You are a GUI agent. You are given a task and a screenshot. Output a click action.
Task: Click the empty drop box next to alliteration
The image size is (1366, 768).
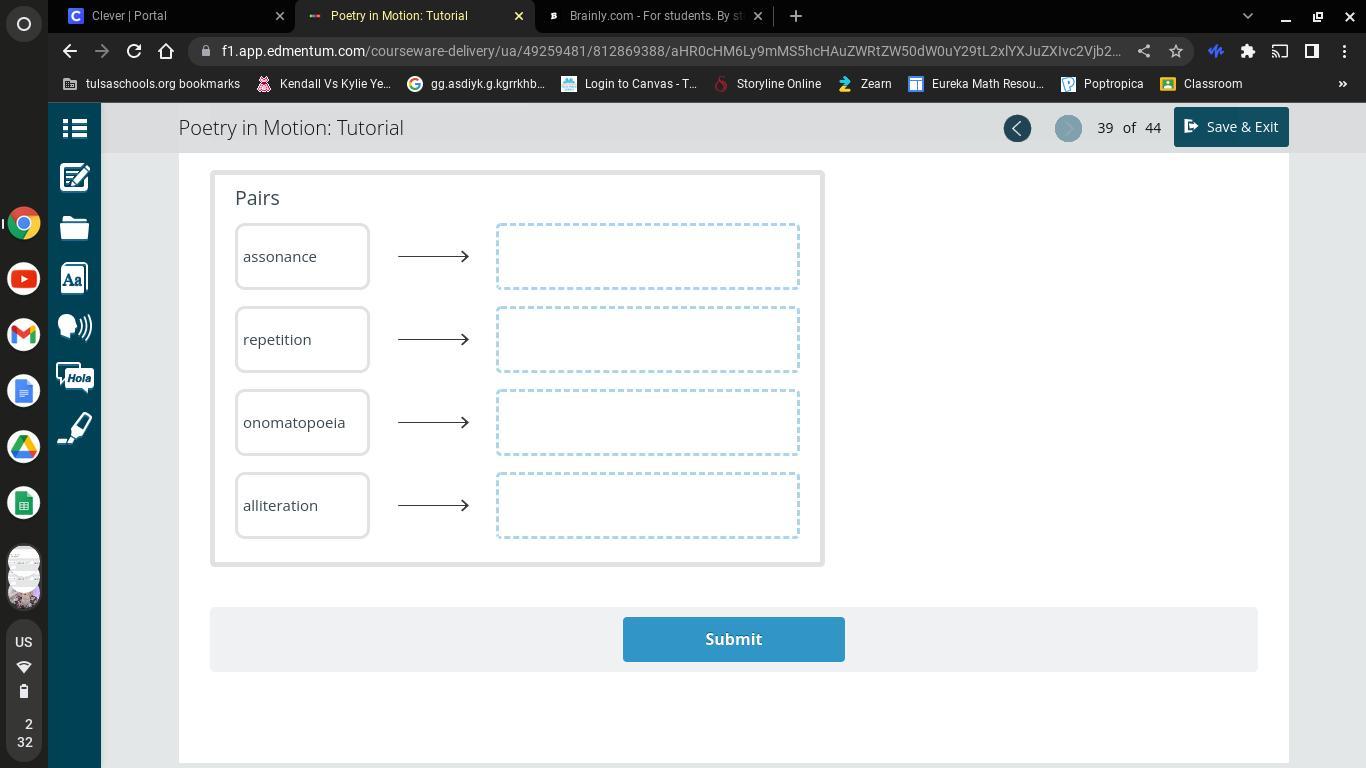tap(648, 506)
